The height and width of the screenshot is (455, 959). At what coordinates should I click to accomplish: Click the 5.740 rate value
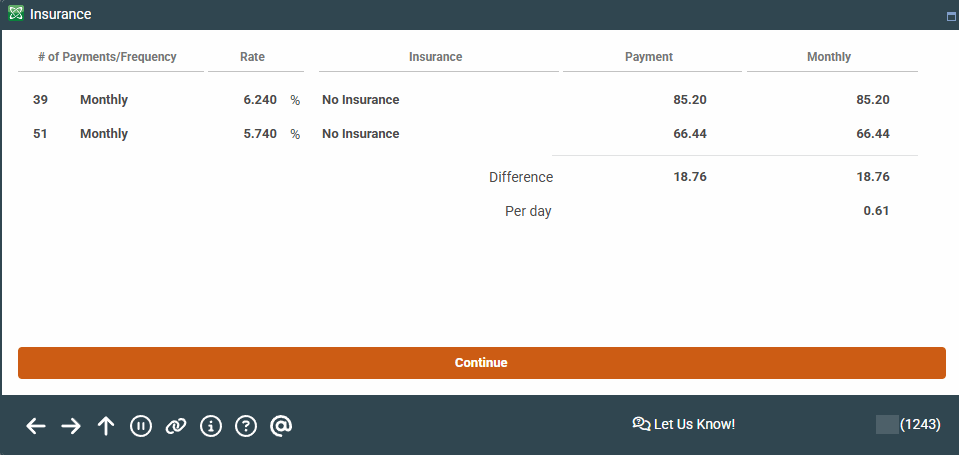(x=260, y=134)
